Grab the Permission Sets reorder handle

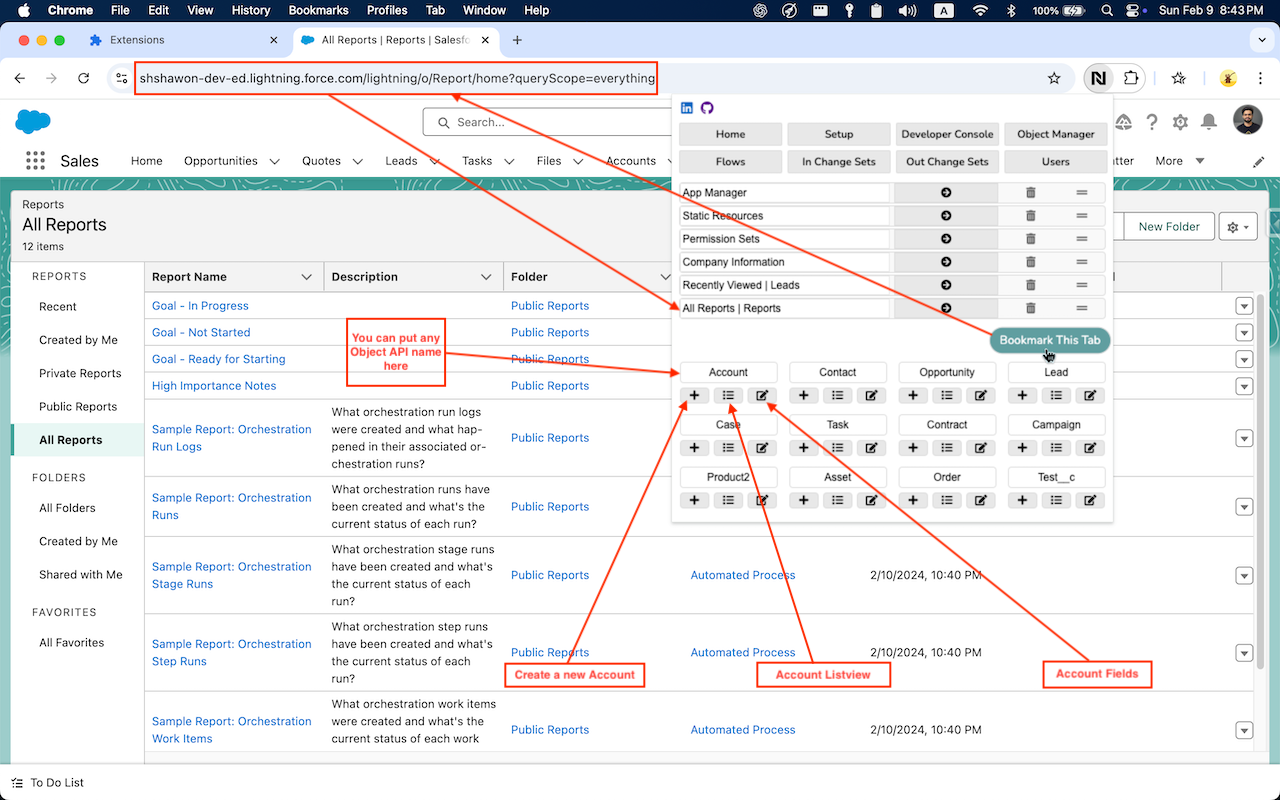point(1081,239)
